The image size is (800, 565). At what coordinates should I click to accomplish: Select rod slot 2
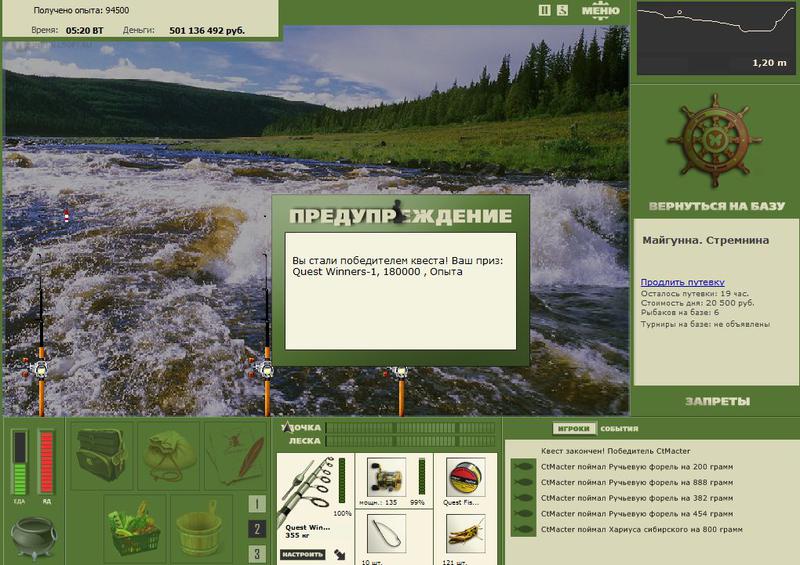tap(257, 529)
